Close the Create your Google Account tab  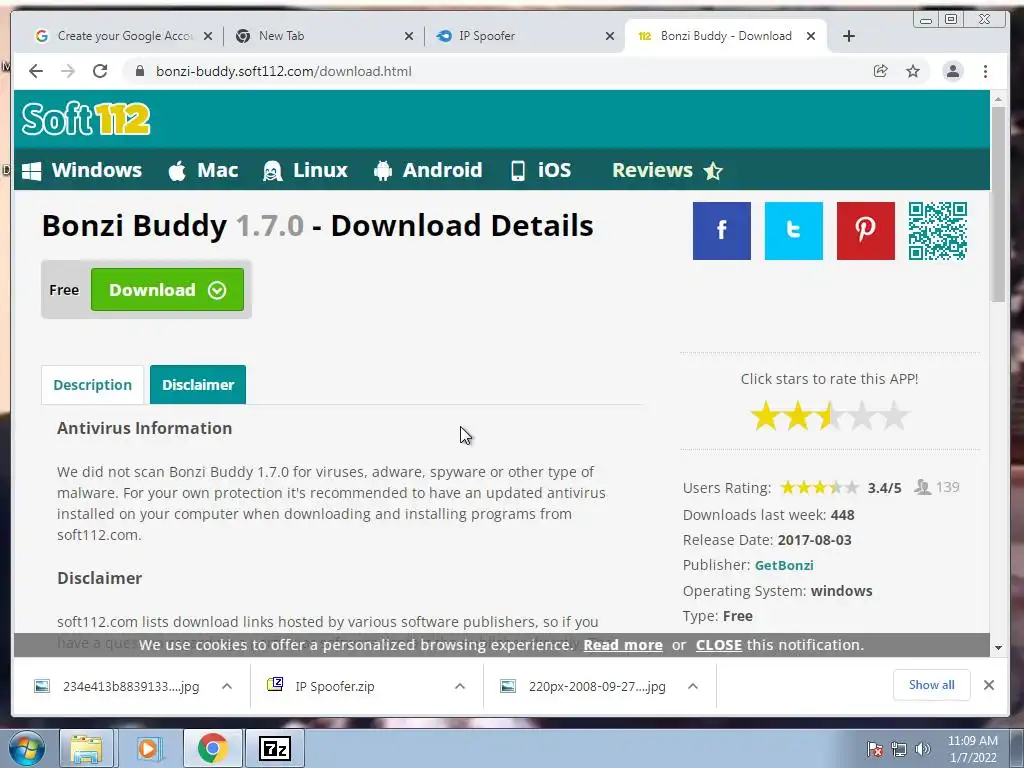coord(208,36)
